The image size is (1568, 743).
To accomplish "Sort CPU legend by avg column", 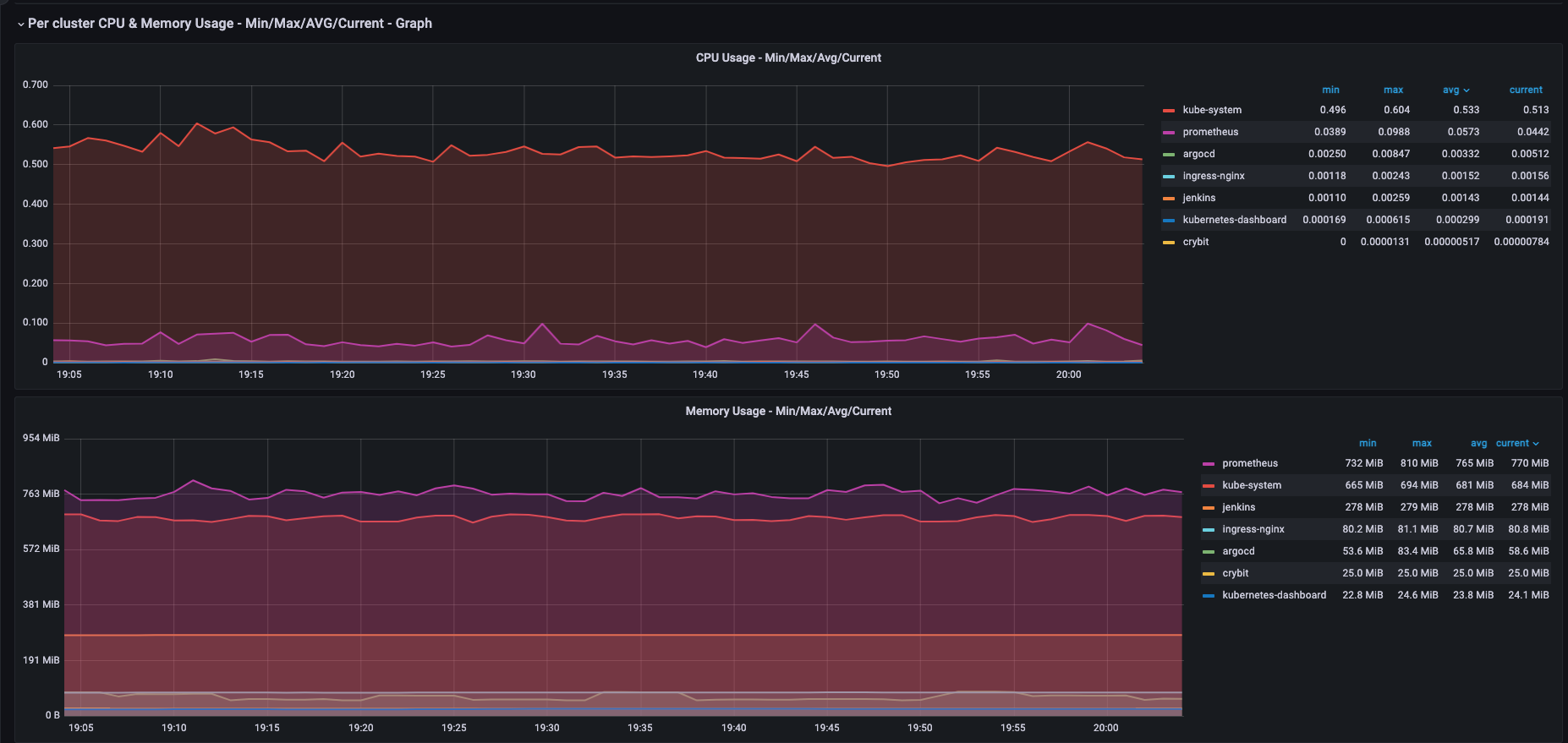I will pyautogui.click(x=1451, y=90).
